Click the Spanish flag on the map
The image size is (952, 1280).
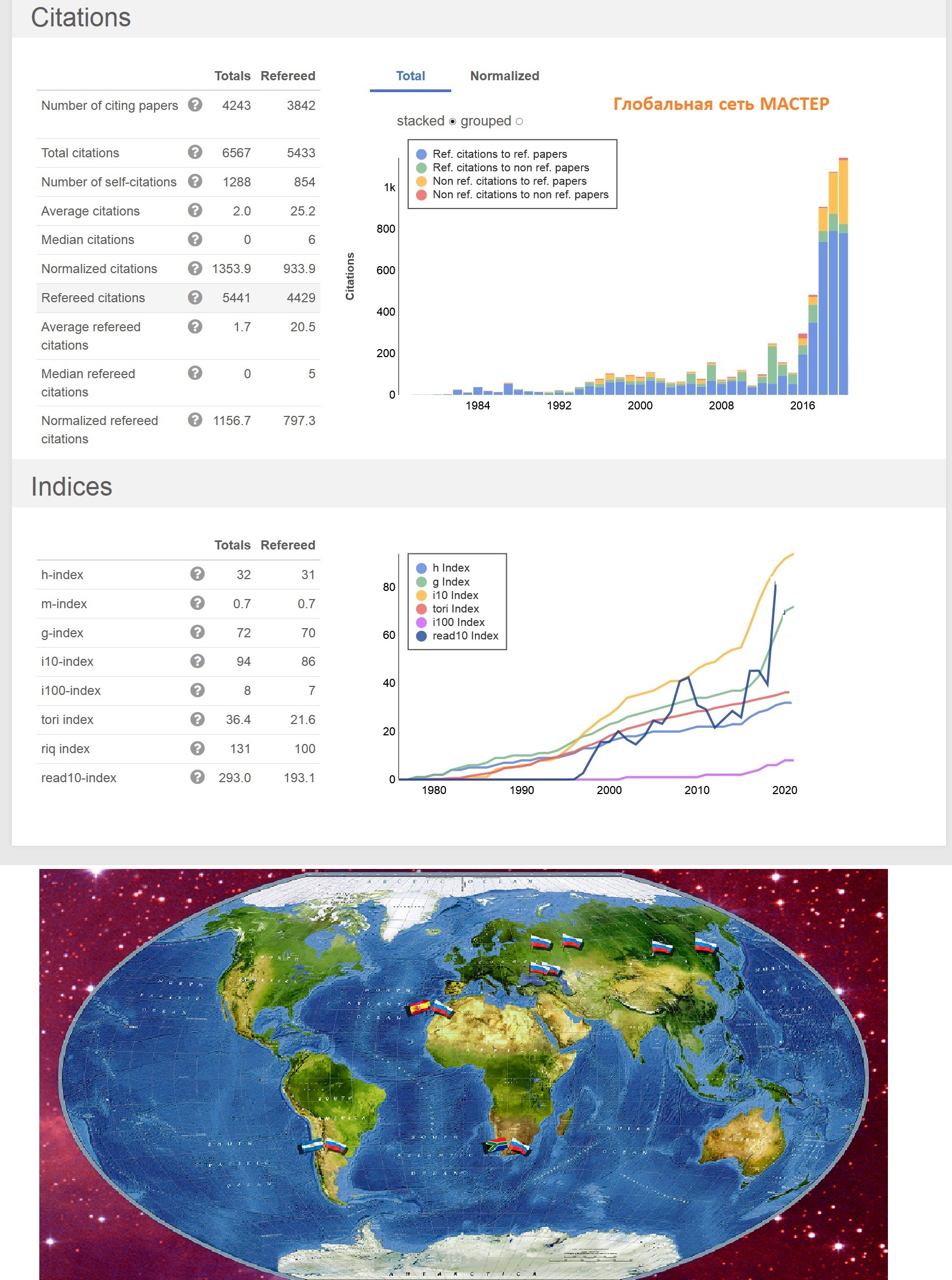pos(419,1007)
